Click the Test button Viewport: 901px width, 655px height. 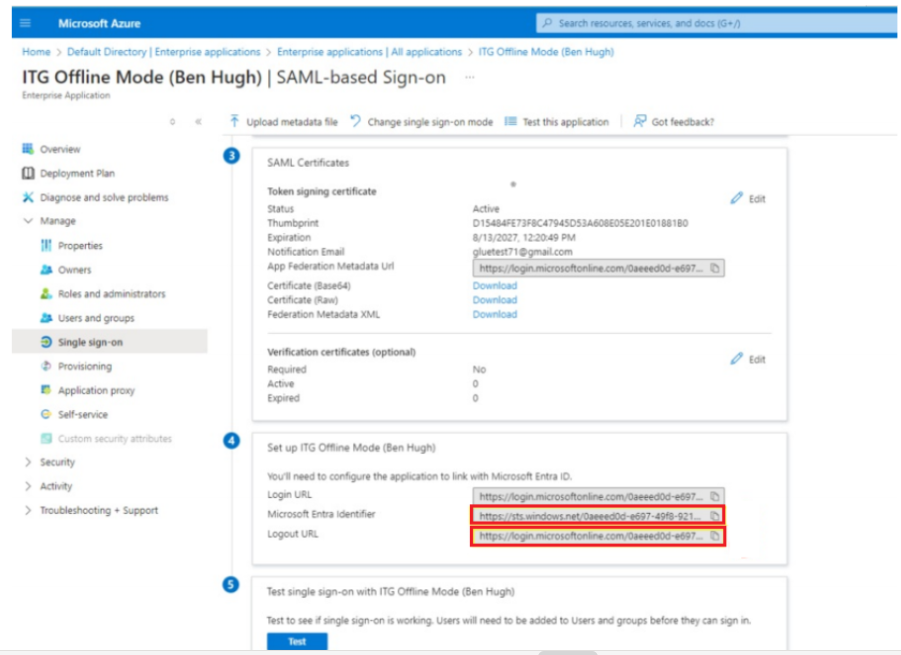[296, 642]
